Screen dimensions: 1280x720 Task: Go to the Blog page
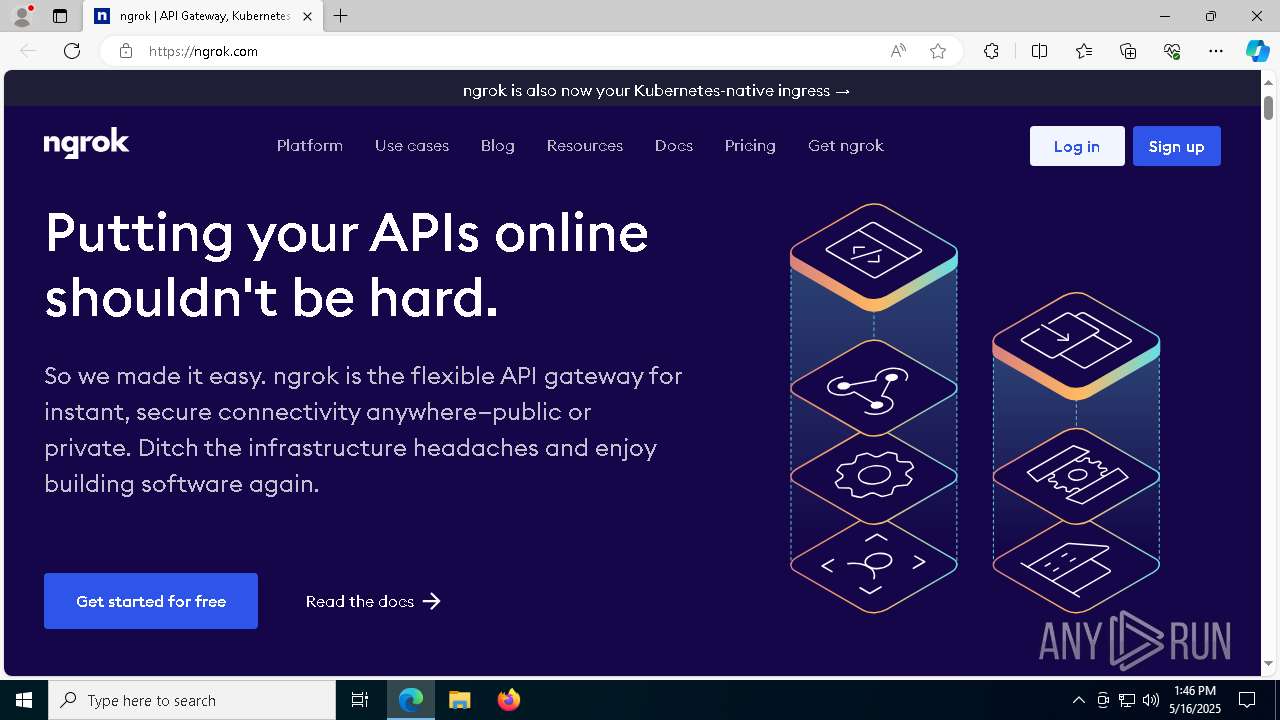tap(498, 146)
